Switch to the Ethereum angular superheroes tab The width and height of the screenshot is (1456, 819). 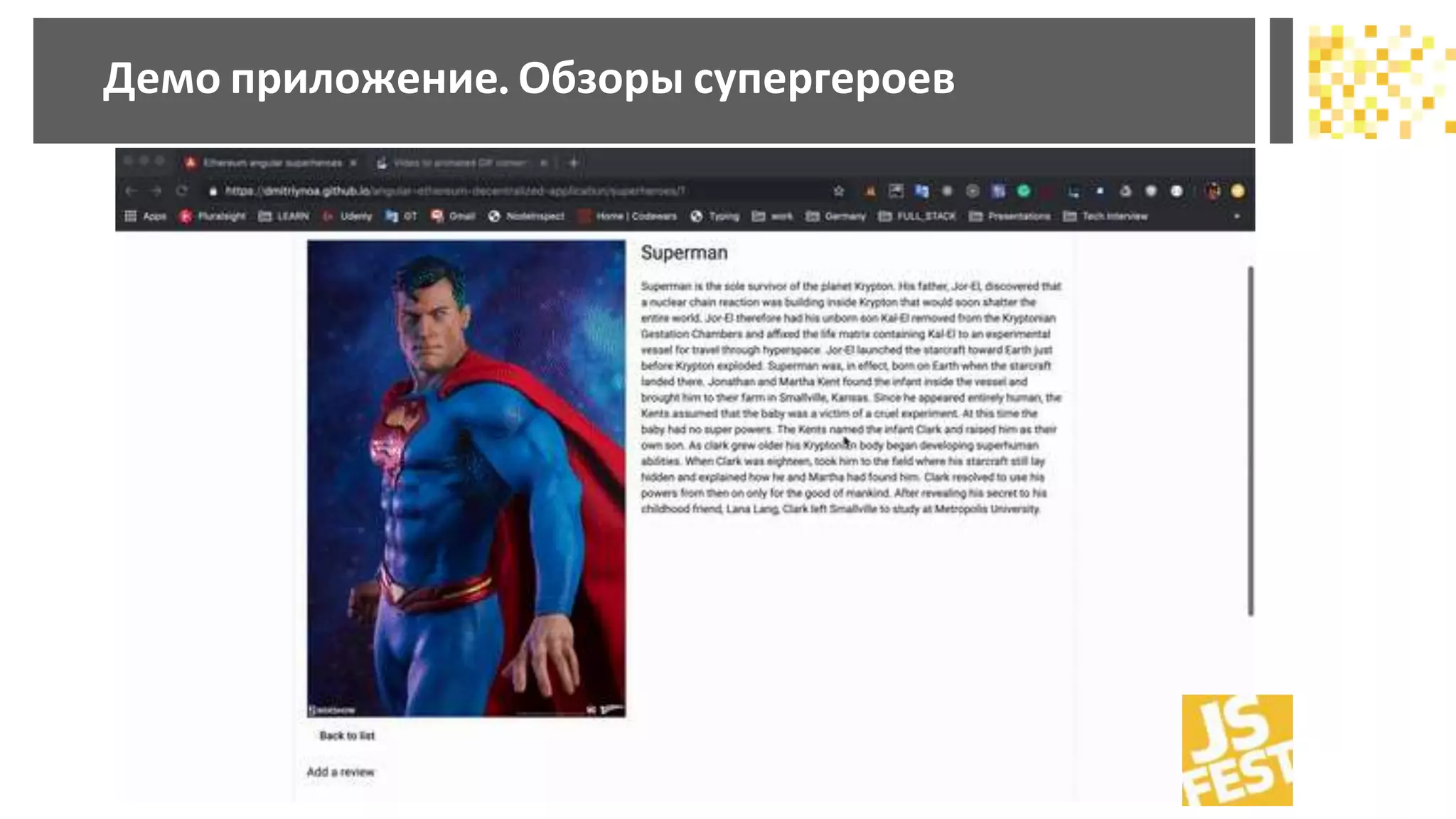coord(270,163)
